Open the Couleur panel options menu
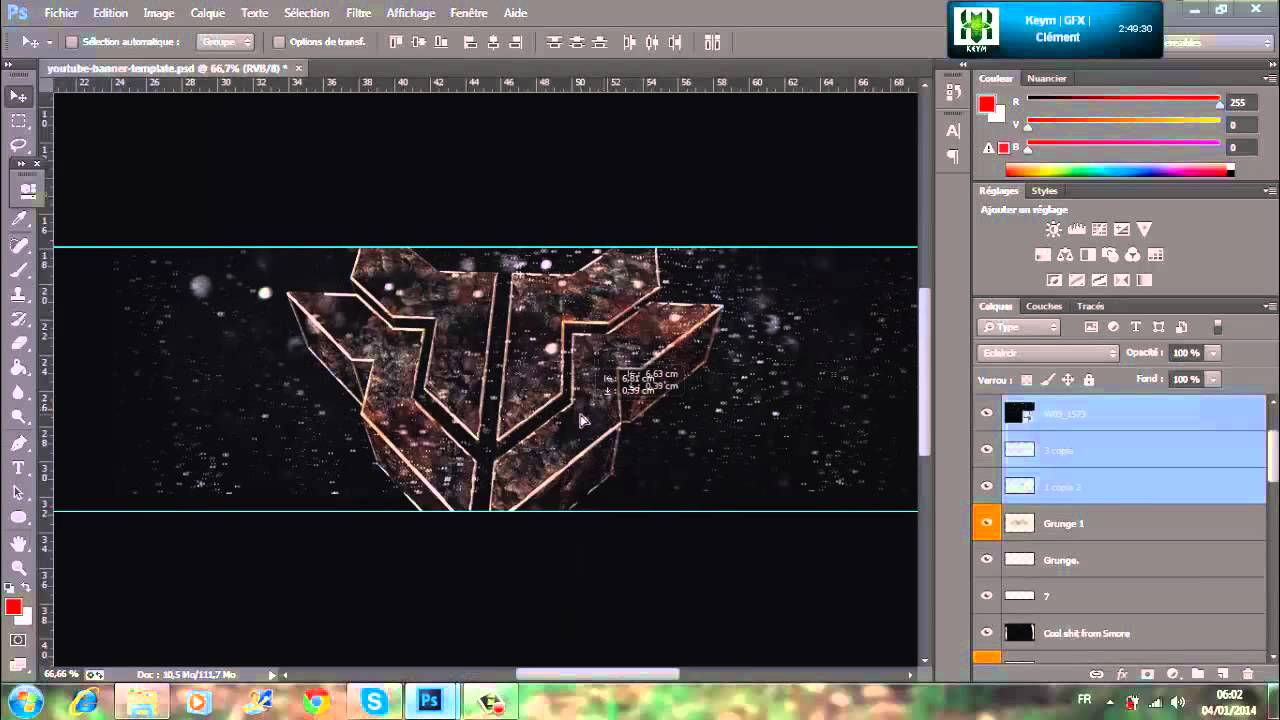Image resolution: width=1280 pixels, height=720 pixels. click(x=1269, y=78)
